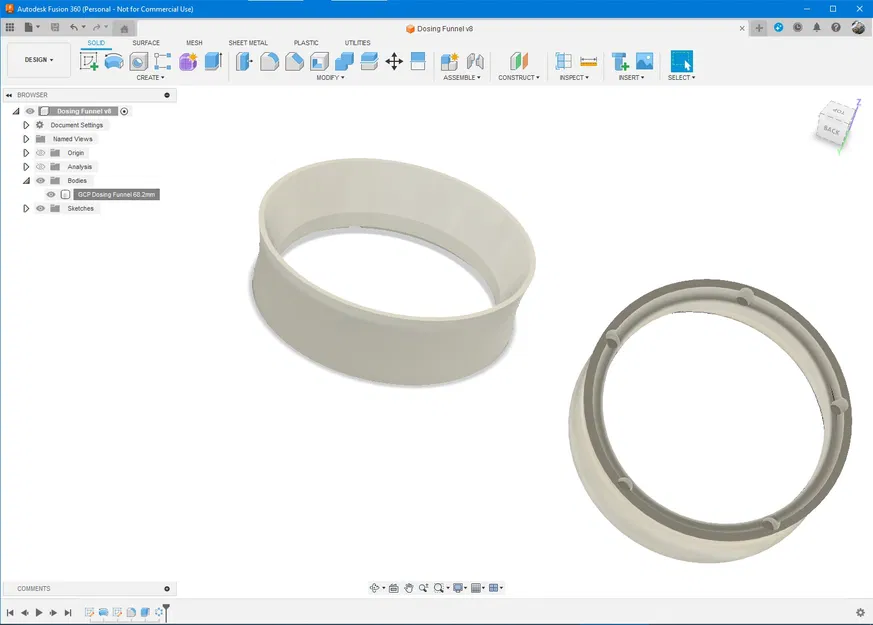Viewport: 873px width, 625px height.
Task: Open the MODIFY dropdown menu
Action: (x=330, y=77)
